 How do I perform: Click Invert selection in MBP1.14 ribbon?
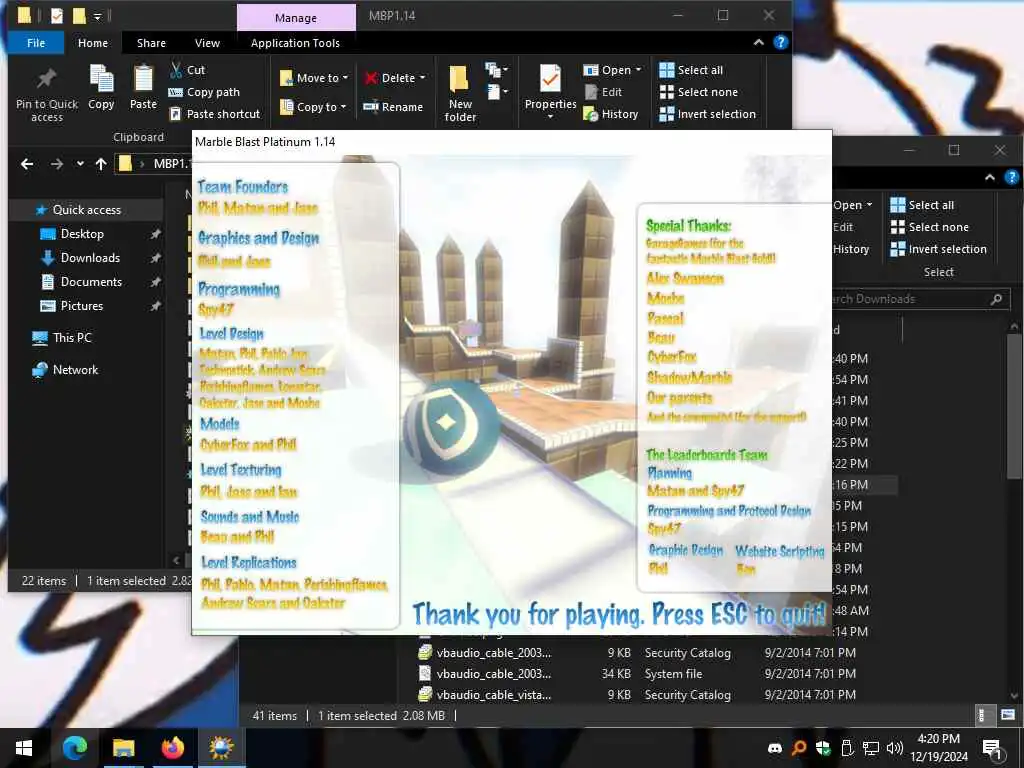(707, 114)
